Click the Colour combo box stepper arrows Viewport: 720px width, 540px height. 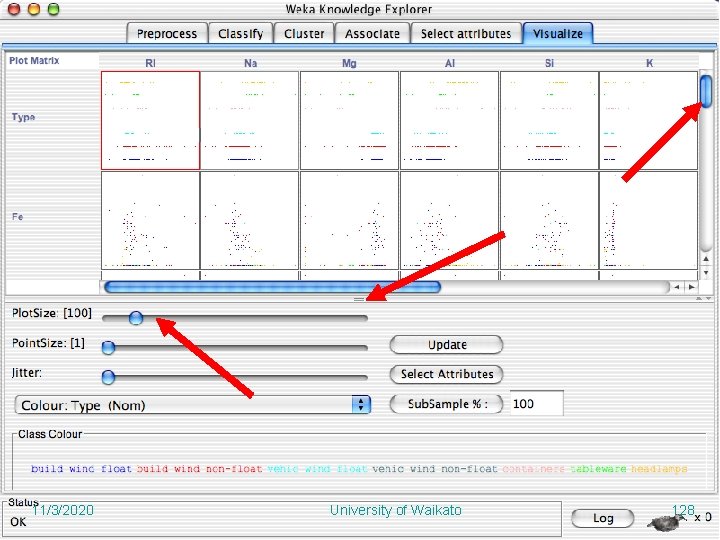(361, 405)
